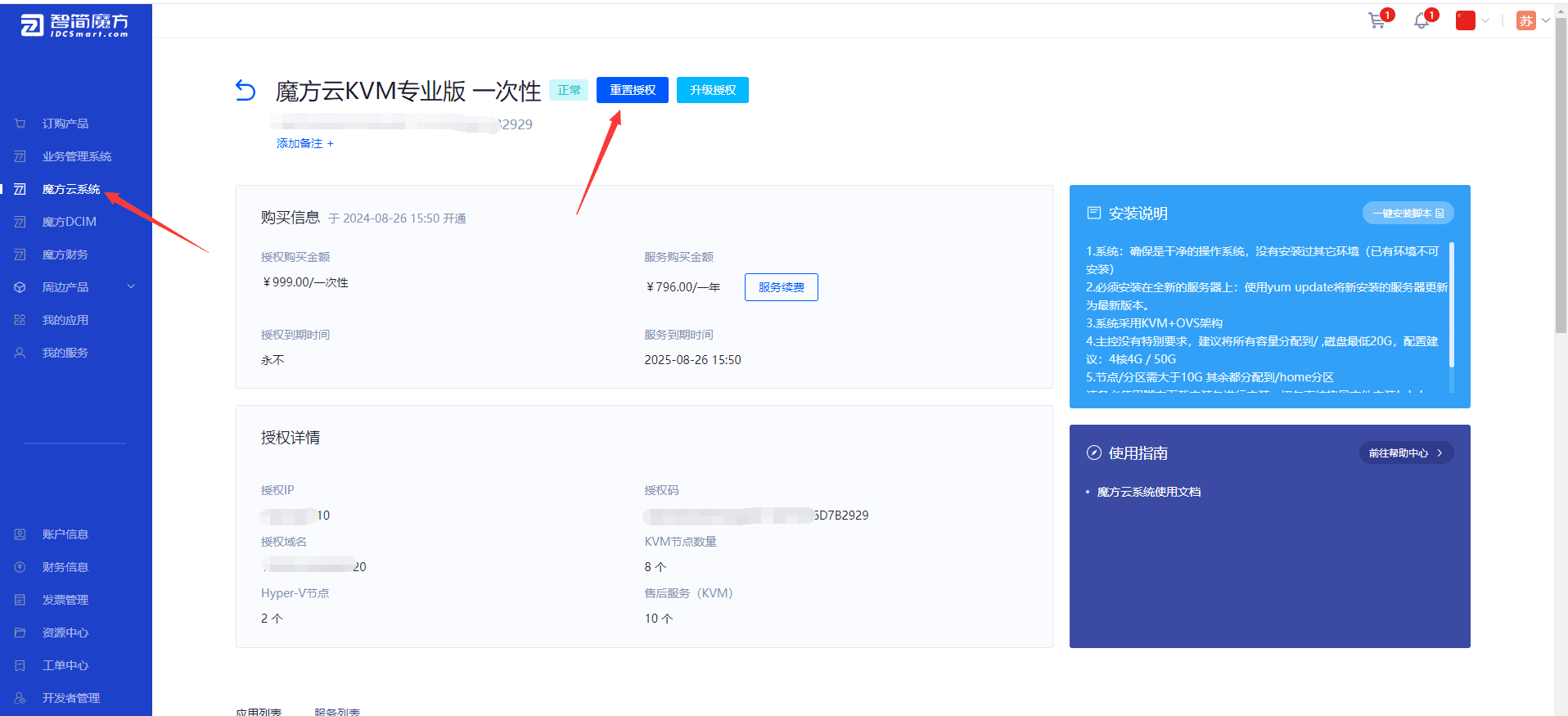Expand language selector chevron
Viewport: 1568px width, 716px height.
pos(1485,21)
